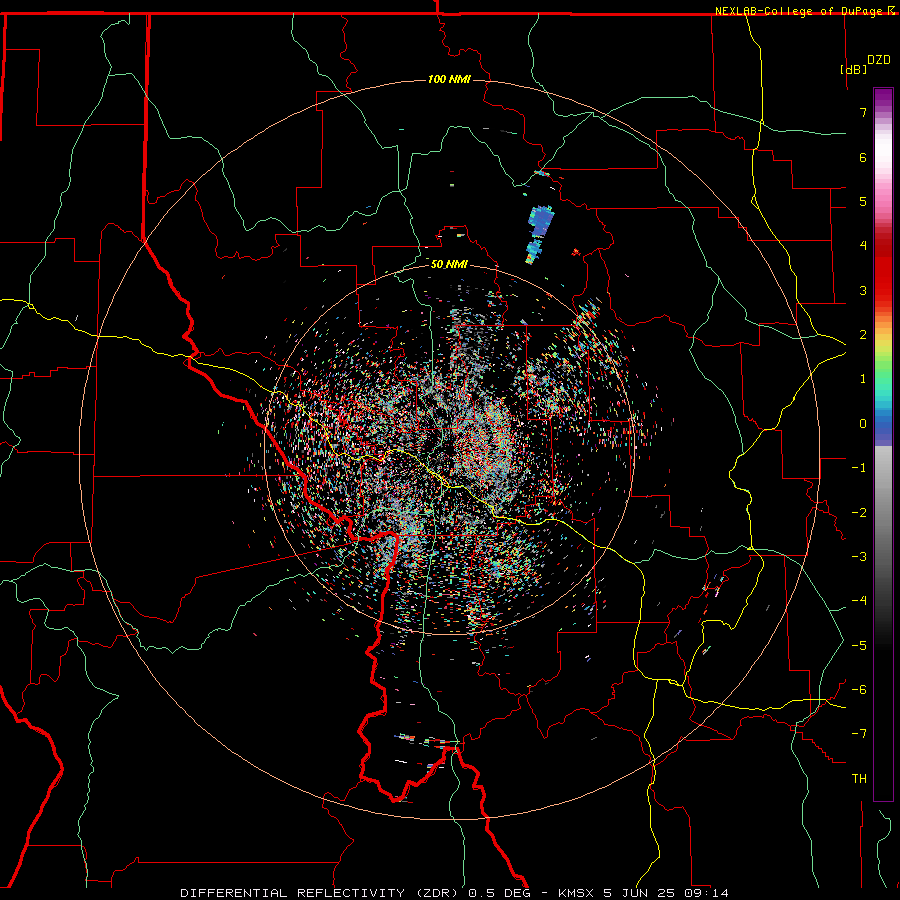This screenshot has height=900, width=900.
Task: Click the -4 value on color scale
Action: 859,601
